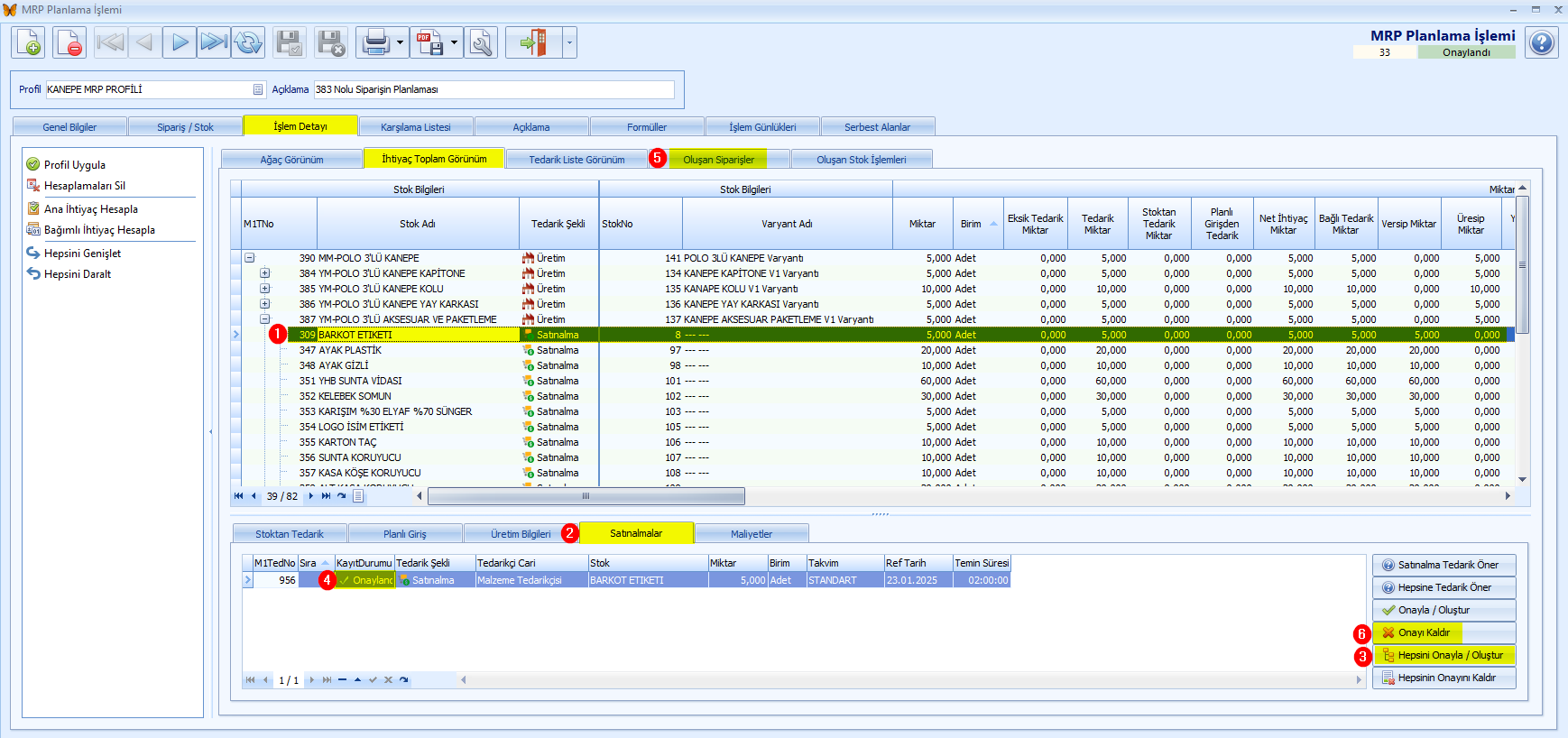The image size is (1568, 738).
Task: Click the Hepsini Onayla / Oluştur button
Action: [1444, 655]
